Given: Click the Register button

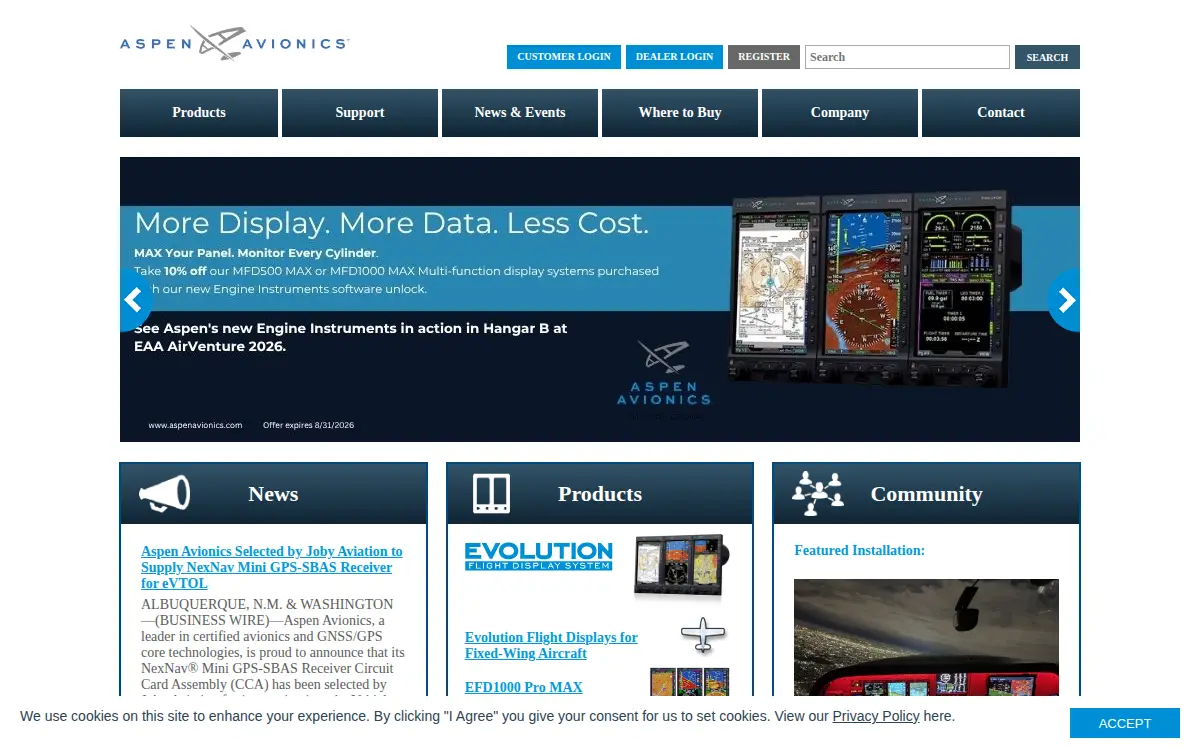Looking at the screenshot, I should coord(764,57).
